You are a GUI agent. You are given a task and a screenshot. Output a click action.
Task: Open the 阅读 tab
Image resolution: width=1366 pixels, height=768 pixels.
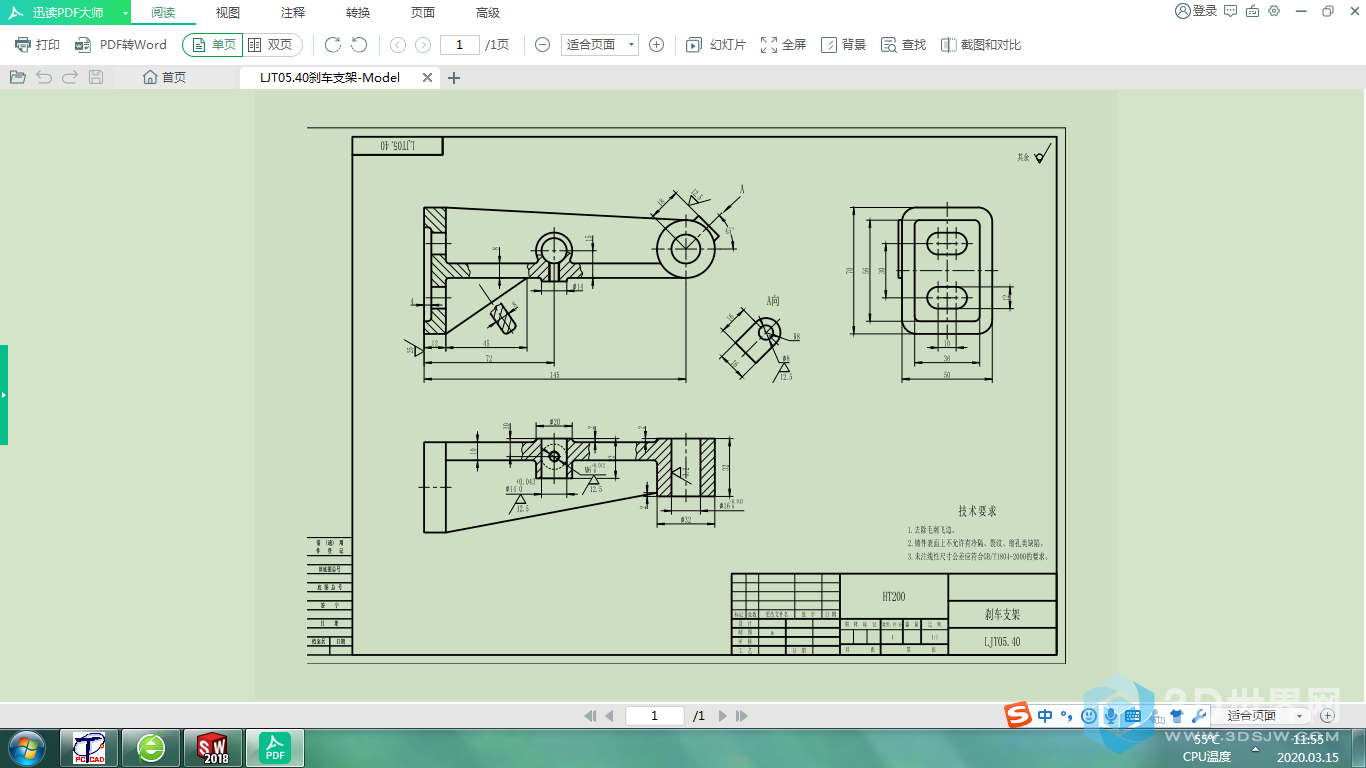(x=163, y=13)
